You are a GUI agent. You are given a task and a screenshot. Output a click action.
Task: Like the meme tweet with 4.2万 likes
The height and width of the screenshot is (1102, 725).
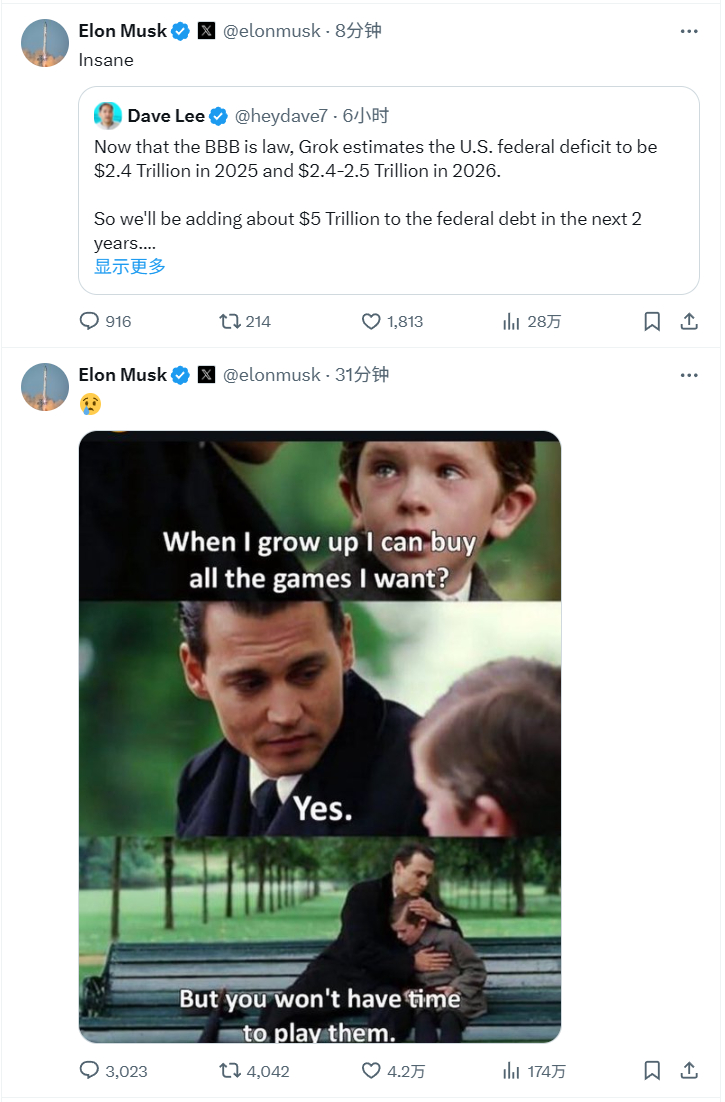[x=393, y=1070]
